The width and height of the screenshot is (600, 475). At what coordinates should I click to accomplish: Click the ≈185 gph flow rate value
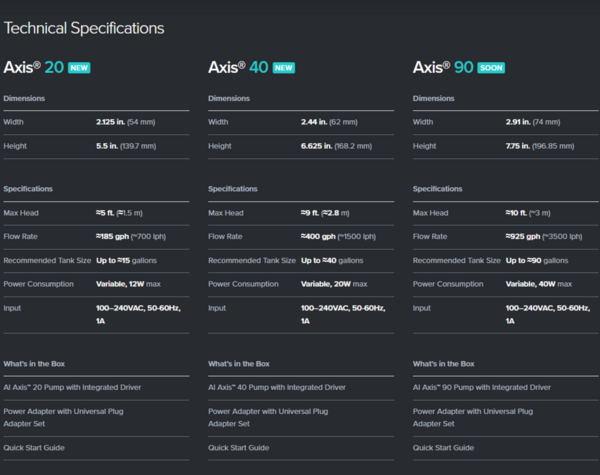(131, 237)
